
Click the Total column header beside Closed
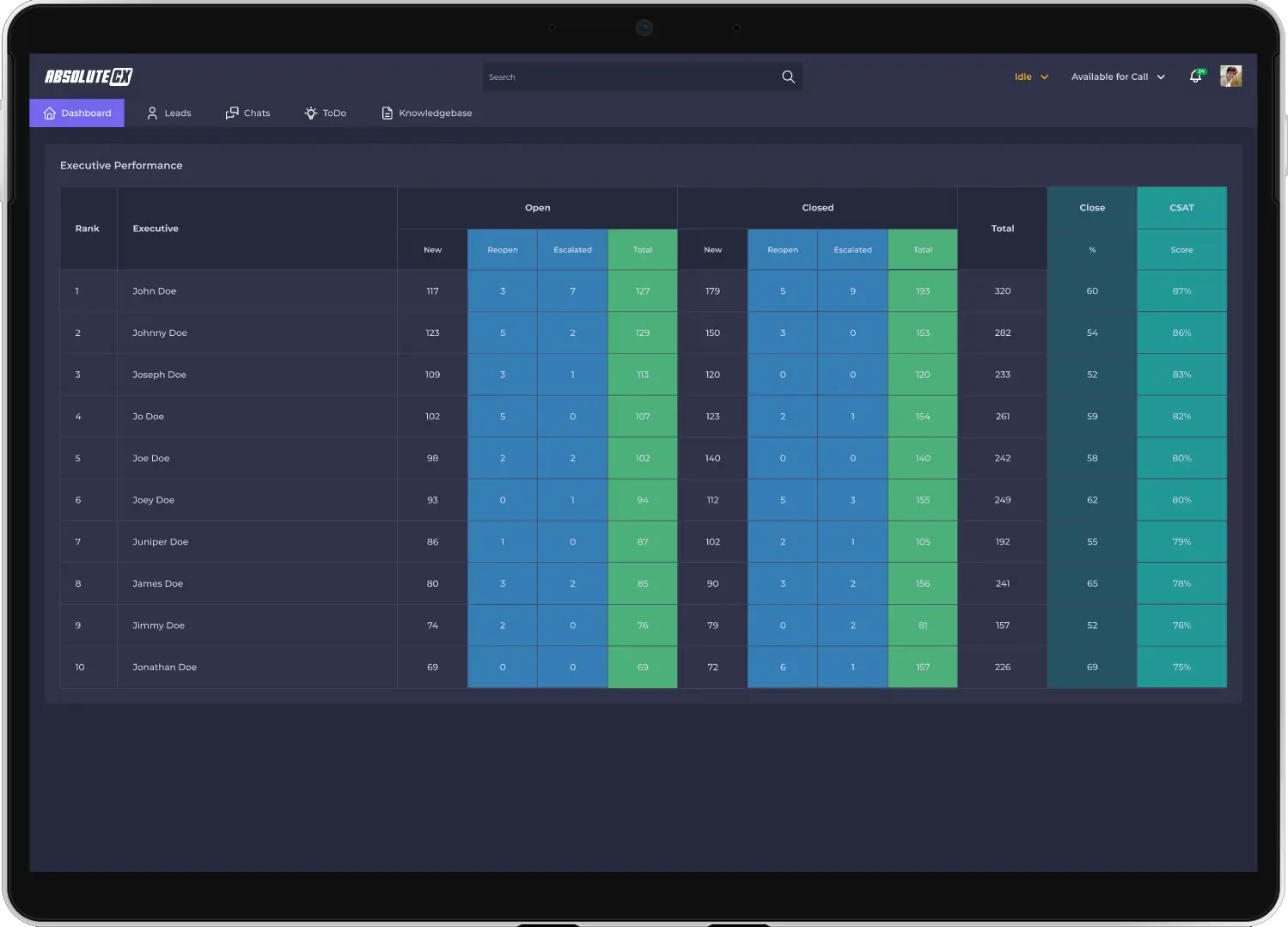(1003, 229)
